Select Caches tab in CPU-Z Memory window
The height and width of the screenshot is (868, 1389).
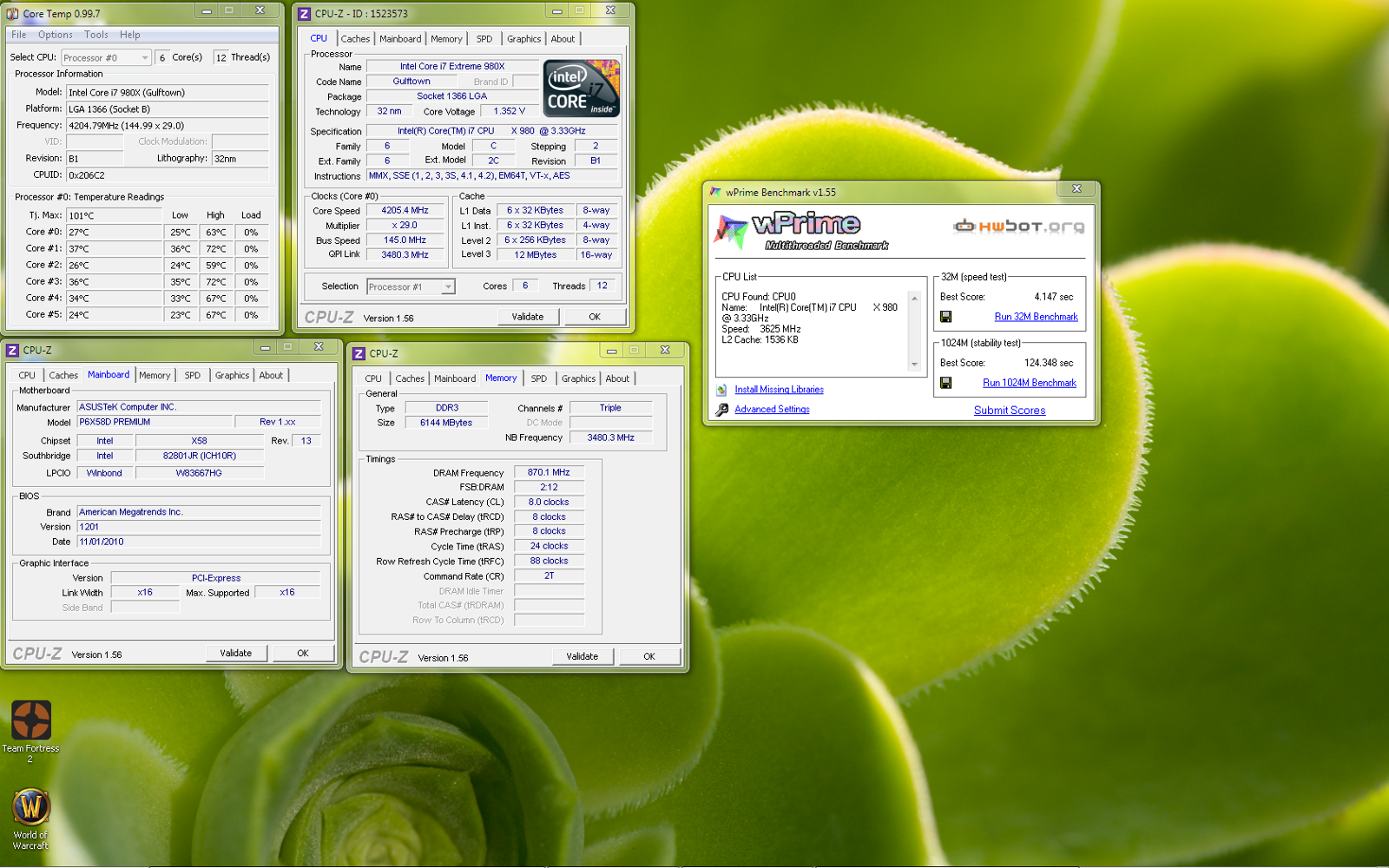410,378
